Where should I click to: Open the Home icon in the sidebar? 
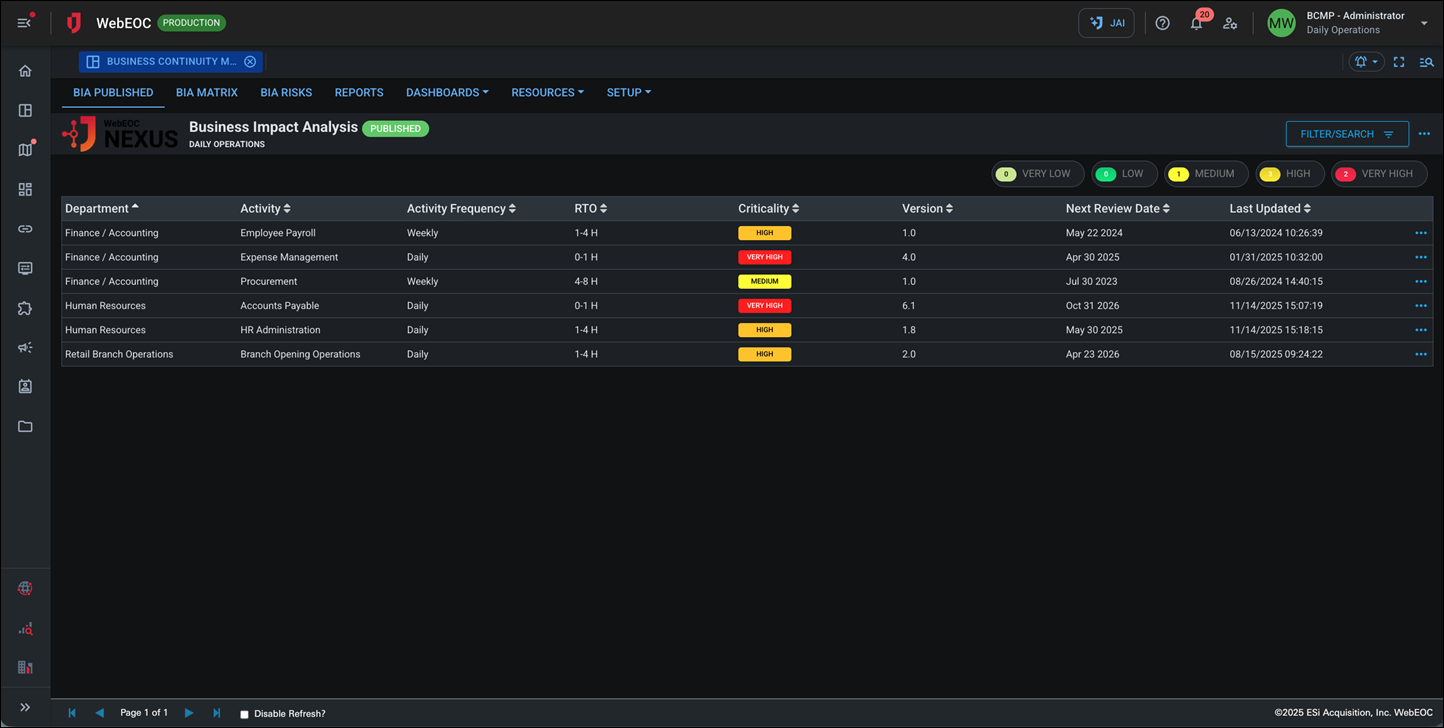25,70
